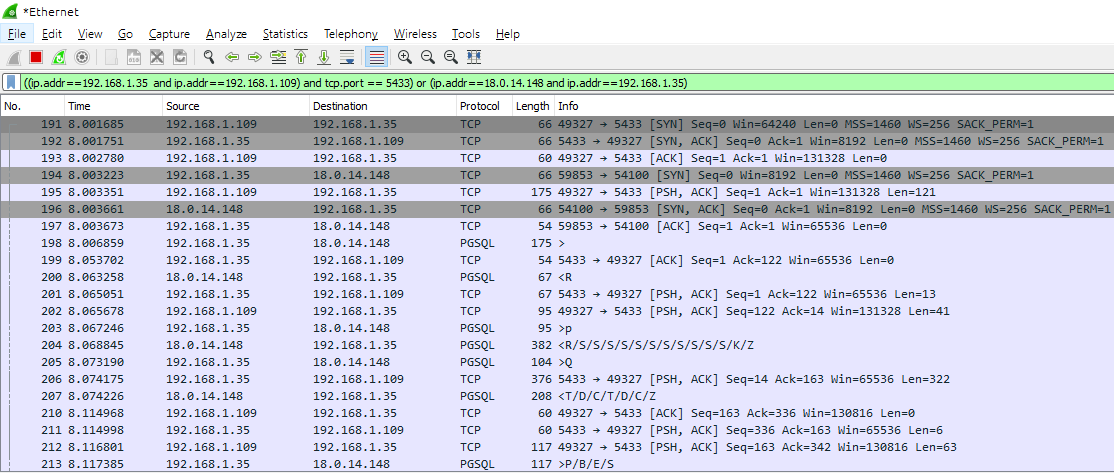Open the Statistics menu
1114x473 pixels.
(285, 34)
